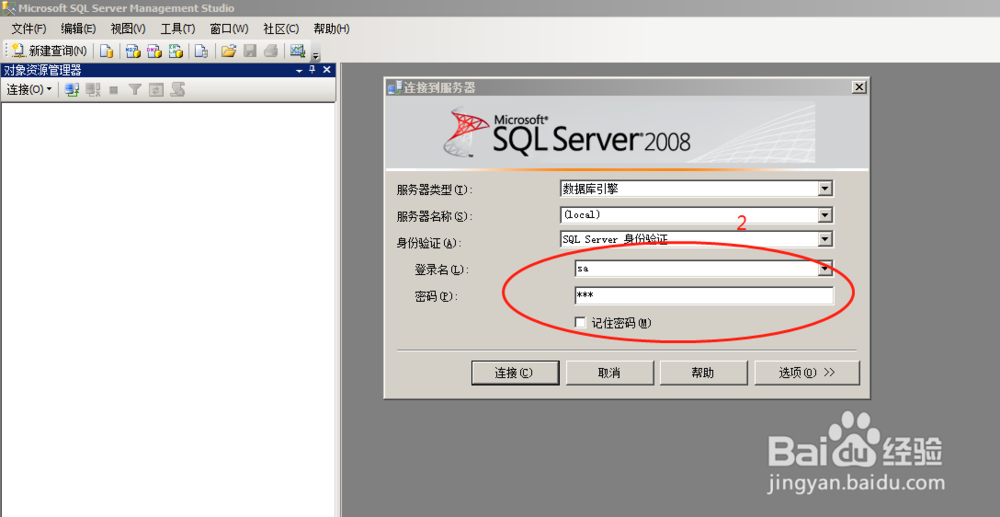Open the 工具(T) menu

(177, 29)
